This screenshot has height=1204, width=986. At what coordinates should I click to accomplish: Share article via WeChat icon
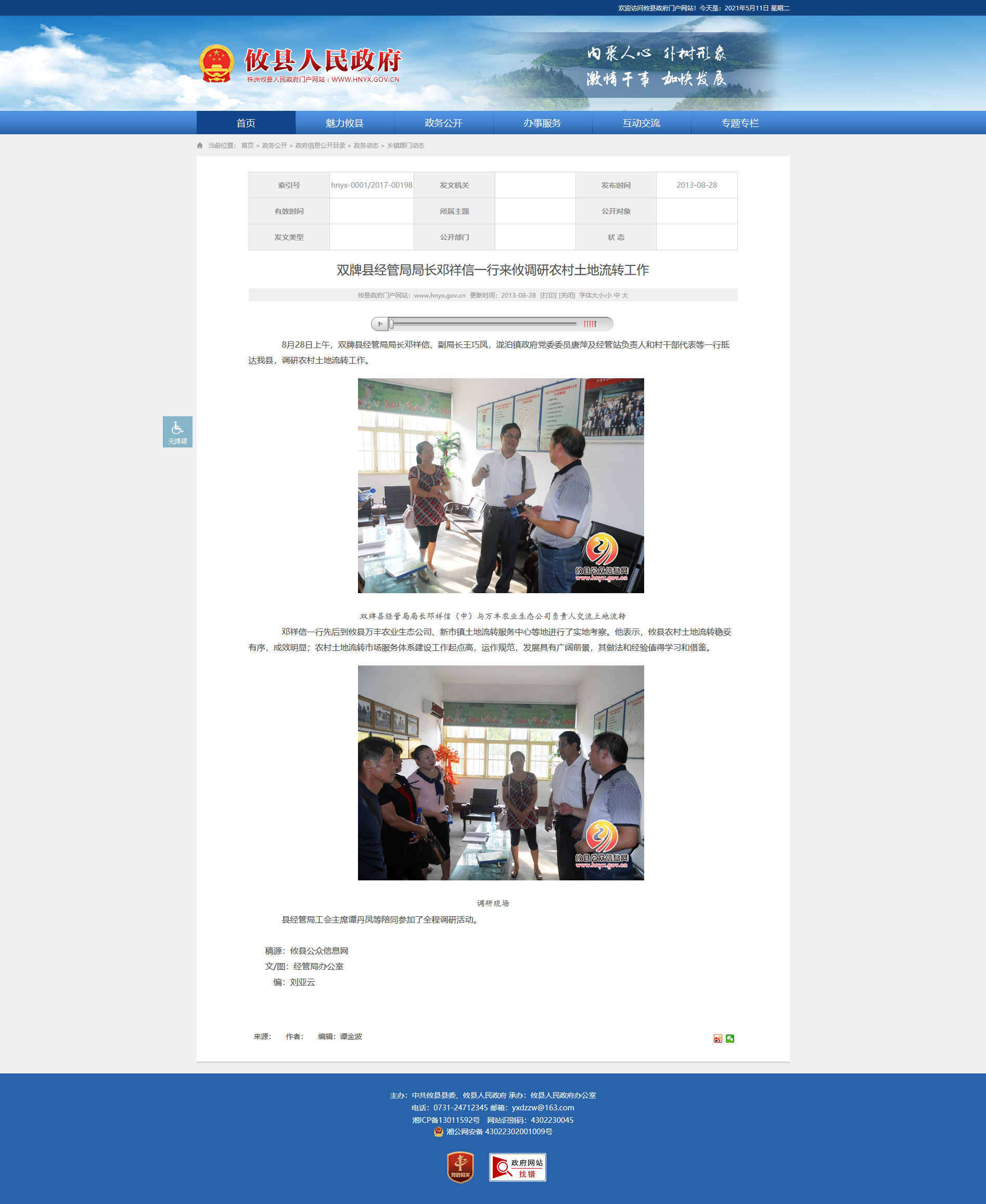(x=730, y=1038)
